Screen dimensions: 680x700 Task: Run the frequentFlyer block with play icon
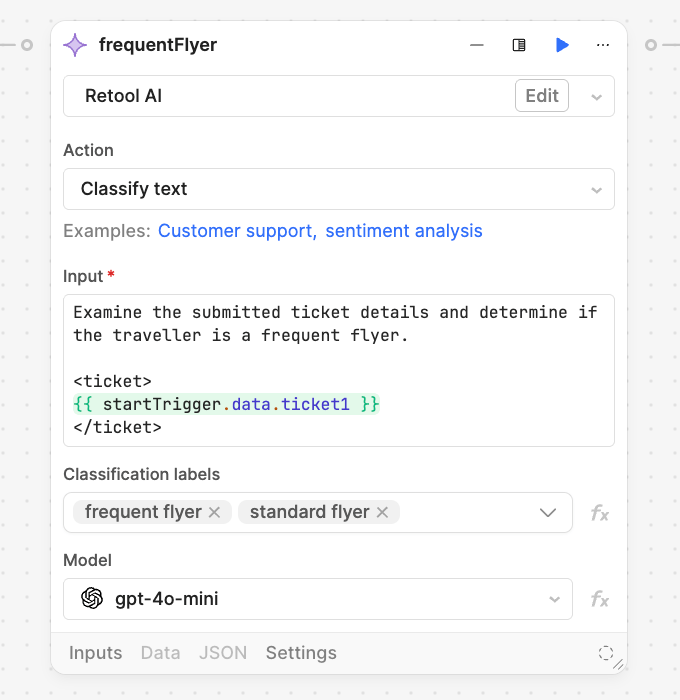[x=562, y=45]
